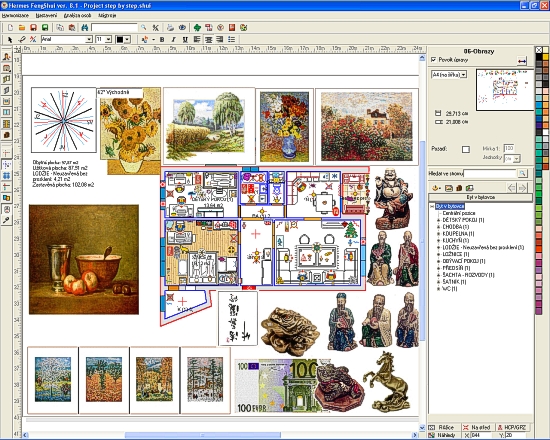Click the print icon

coord(170,27)
